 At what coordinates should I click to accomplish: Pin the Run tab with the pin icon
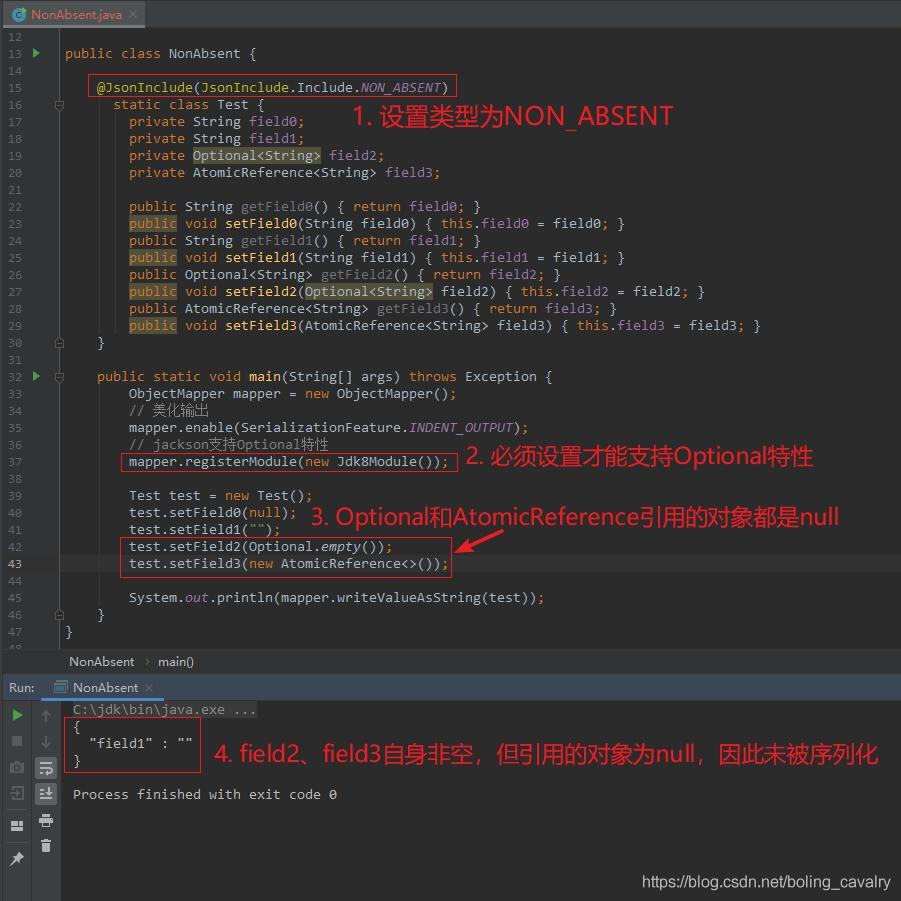pyautogui.click(x=16, y=857)
